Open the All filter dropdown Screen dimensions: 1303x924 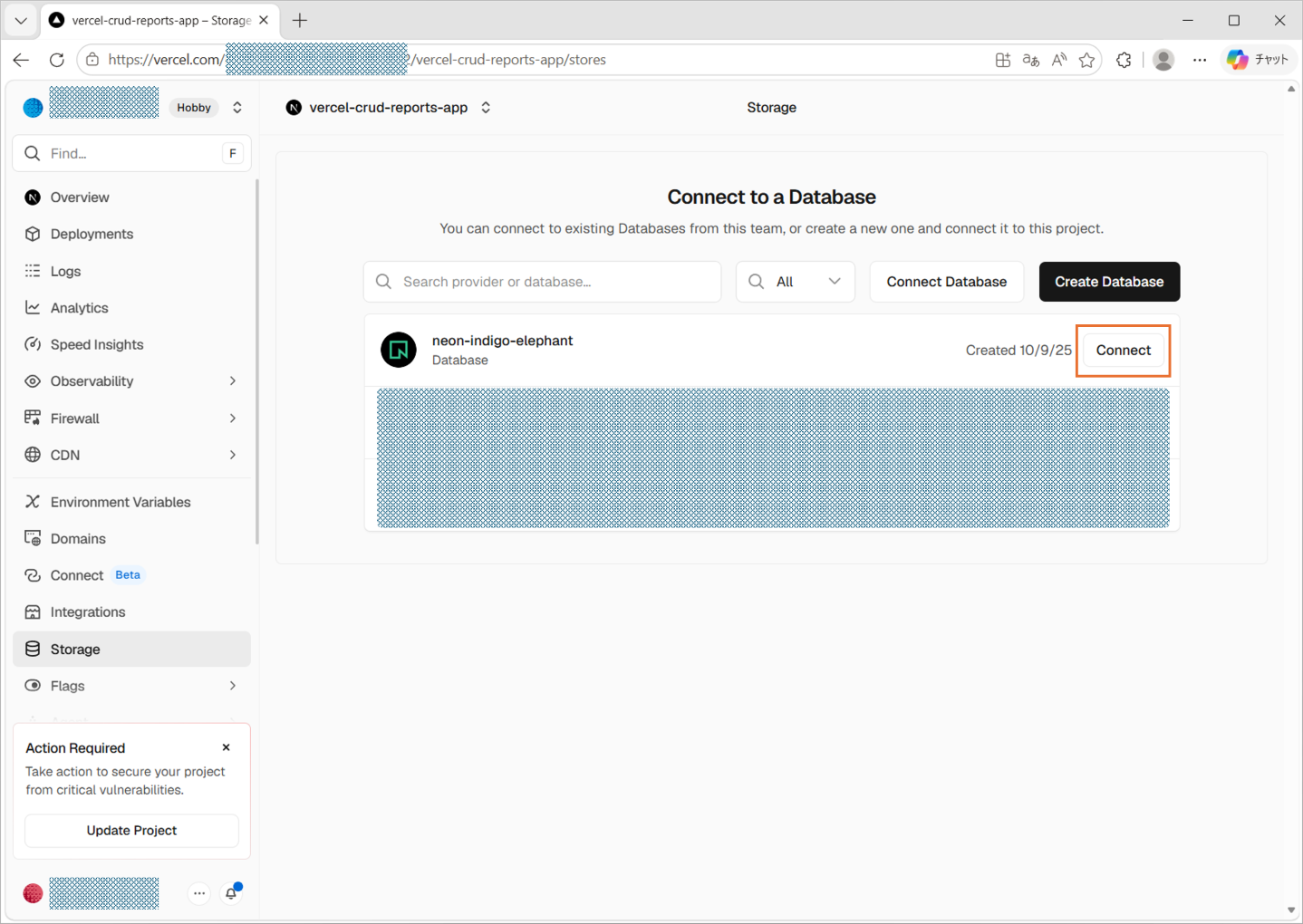pyautogui.click(x=796, y=282)
